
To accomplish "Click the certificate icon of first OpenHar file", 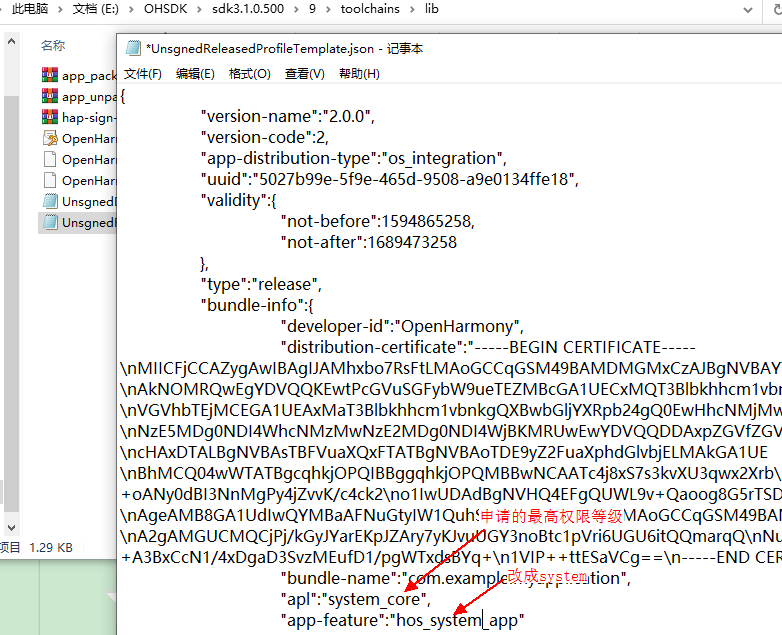I will click(x=50, y=138).
